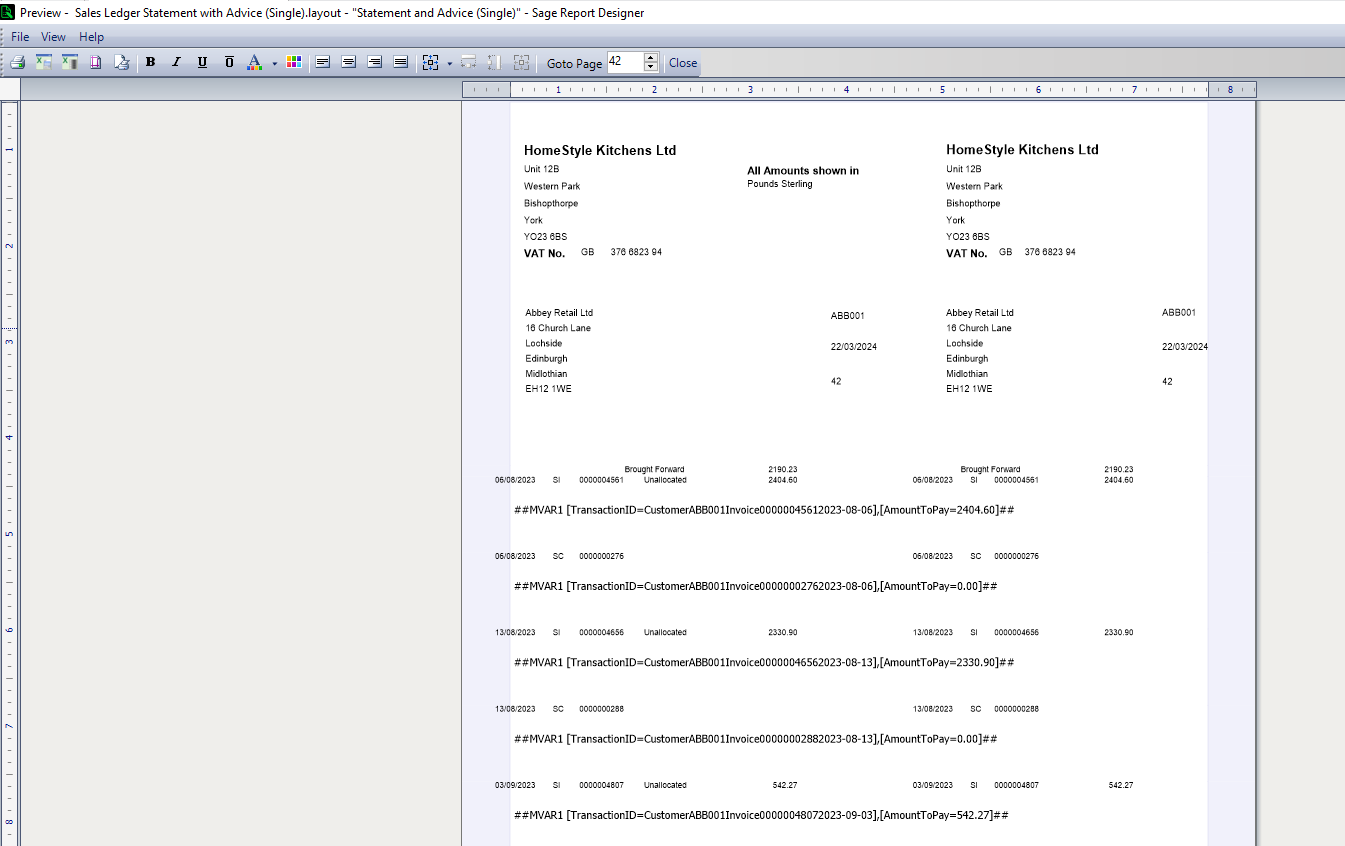This screenshot has height=846, width=1345.
Task: Click the Goto Page number field
Action: click(624, 62)
